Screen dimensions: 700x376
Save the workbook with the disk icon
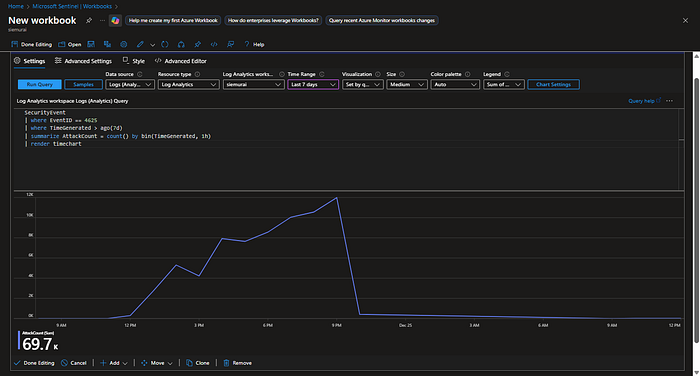(x=91, y=44)
